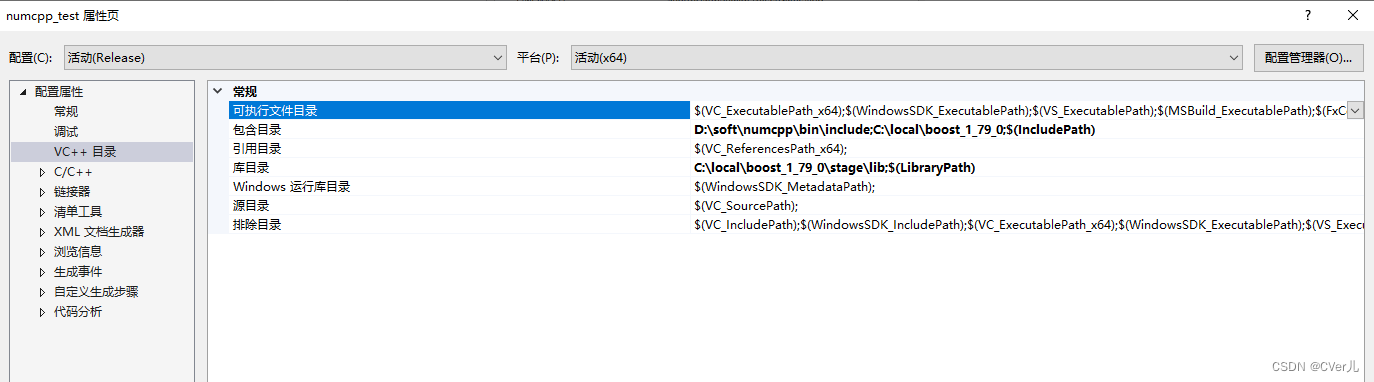This screenshot has height=382, width=1374.
Task: Click the 排除目录 value starting with $(VC_IncludePath)
Action: click(1028, 225)
